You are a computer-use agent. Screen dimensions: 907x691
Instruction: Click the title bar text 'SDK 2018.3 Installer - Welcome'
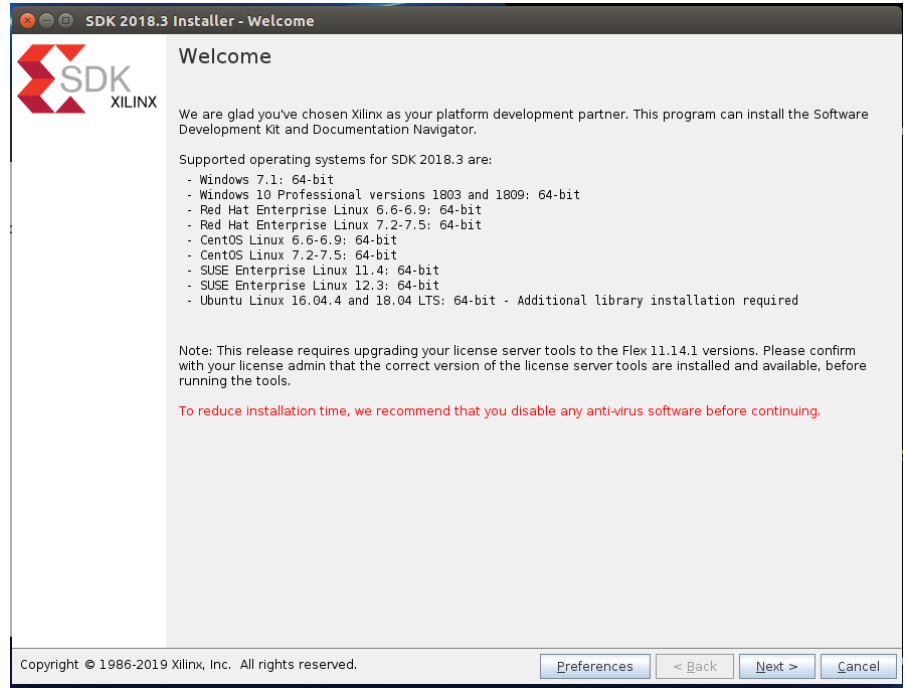(x=200, y=21)
